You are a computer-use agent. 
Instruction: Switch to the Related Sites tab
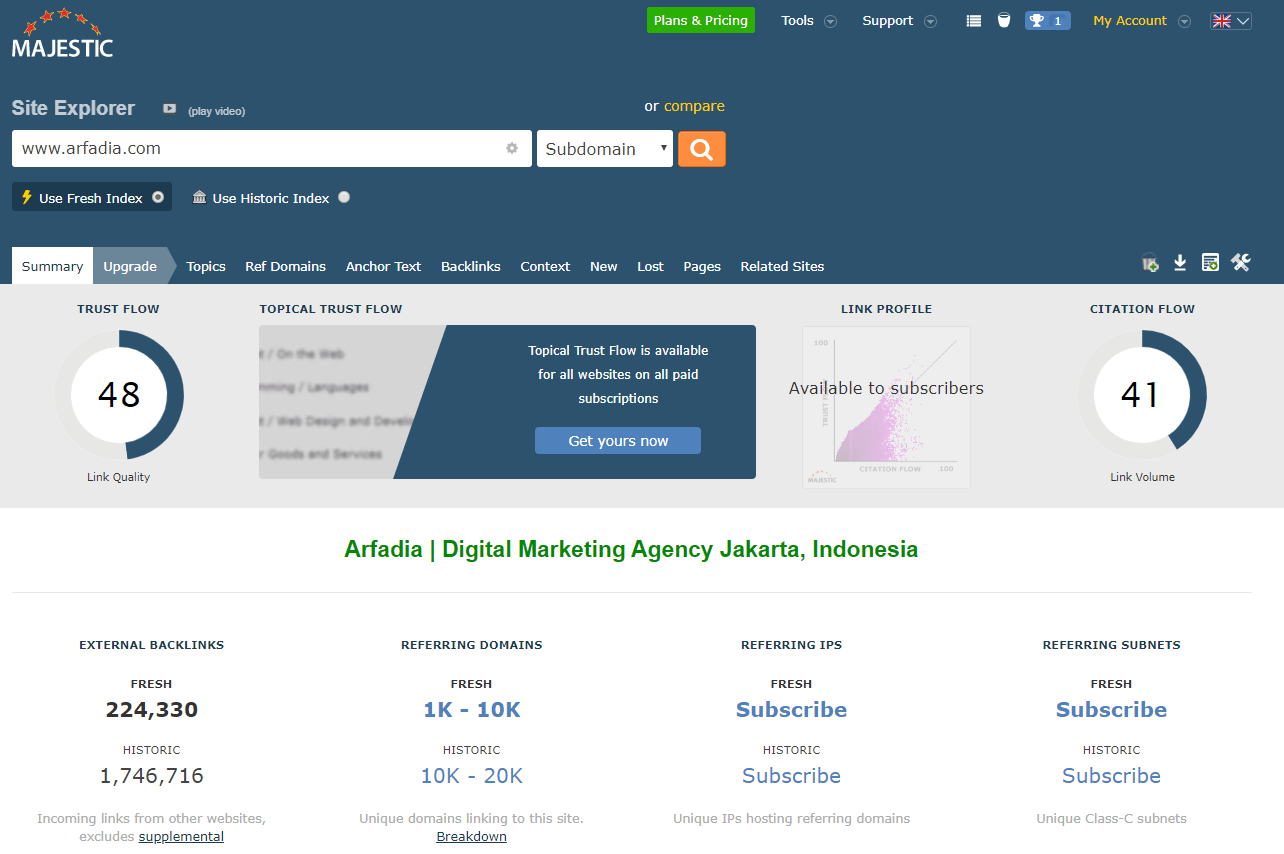click(782, 266)
